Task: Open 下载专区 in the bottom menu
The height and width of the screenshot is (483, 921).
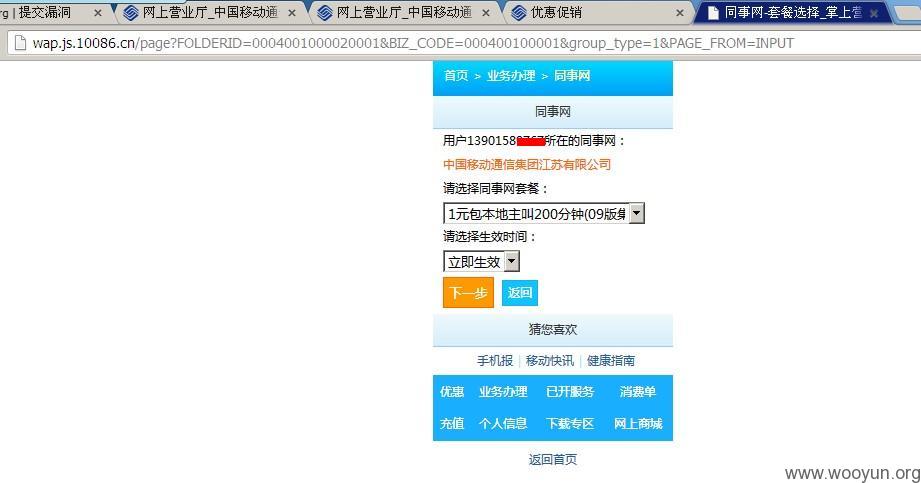Action: click(570, 423)
